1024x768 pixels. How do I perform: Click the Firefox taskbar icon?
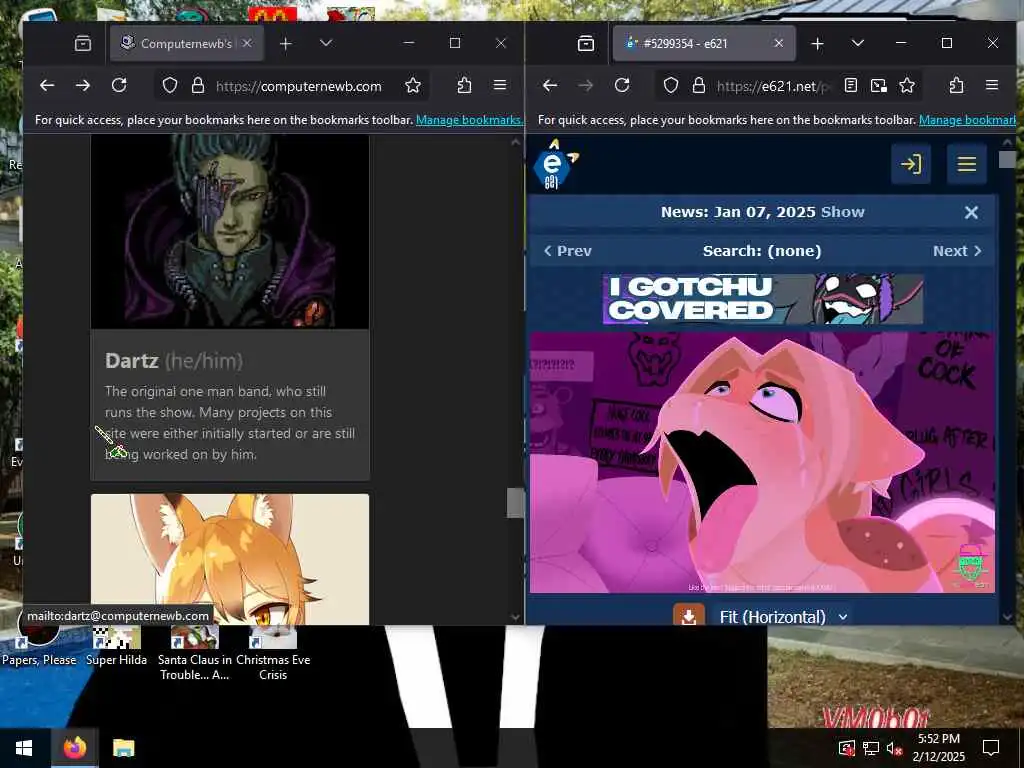pyautogui.click(x=74, y=748)
